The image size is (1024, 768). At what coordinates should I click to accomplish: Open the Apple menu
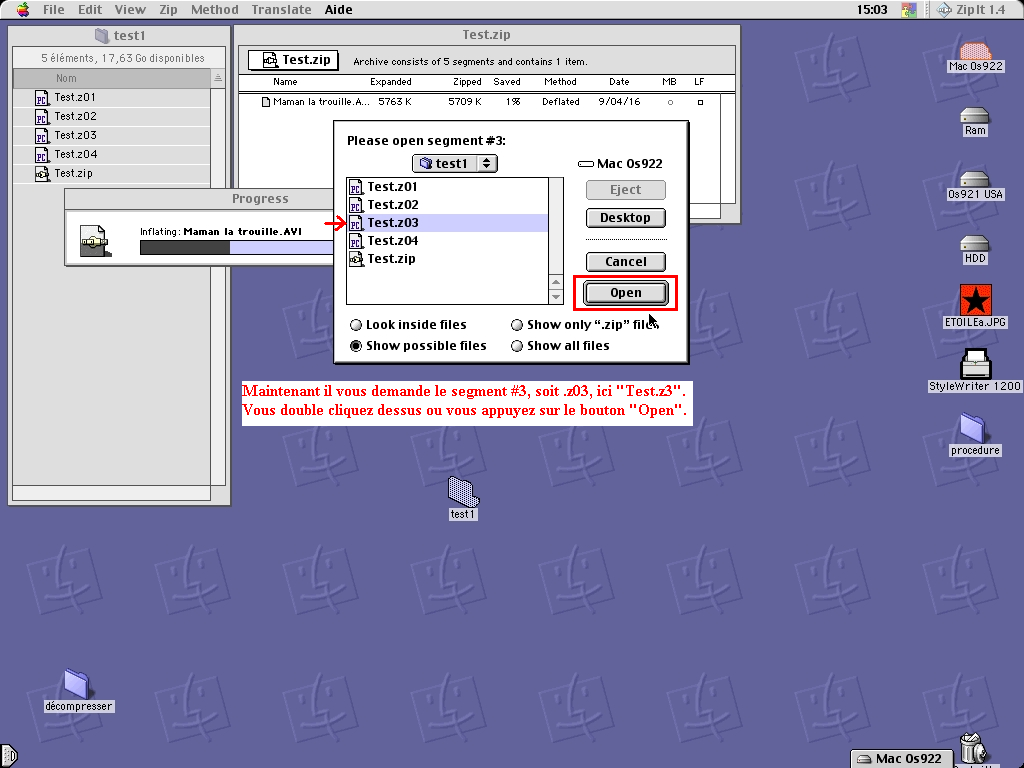22,10
